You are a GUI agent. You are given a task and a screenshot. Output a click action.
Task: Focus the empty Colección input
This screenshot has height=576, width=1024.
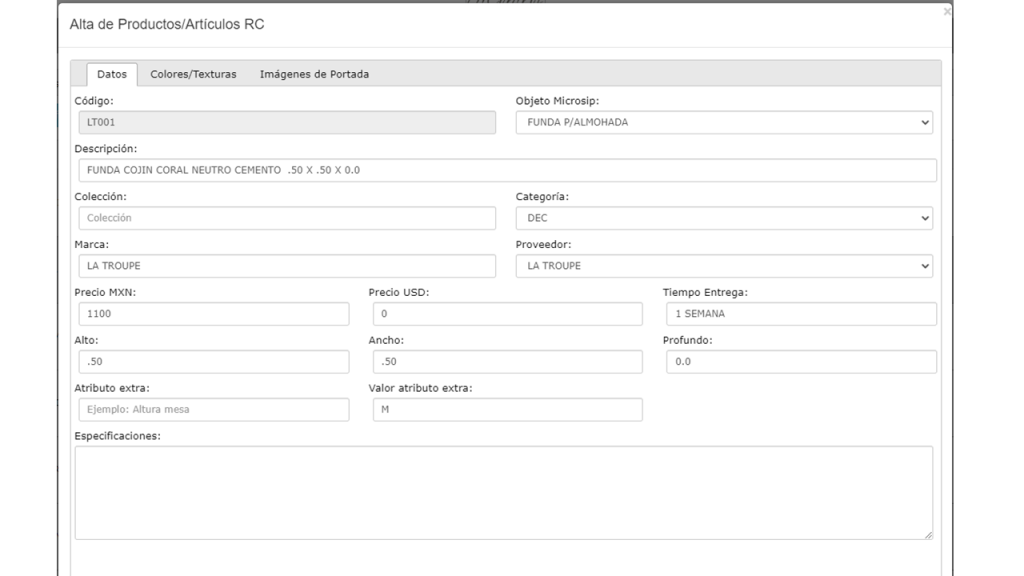point(285,218)
